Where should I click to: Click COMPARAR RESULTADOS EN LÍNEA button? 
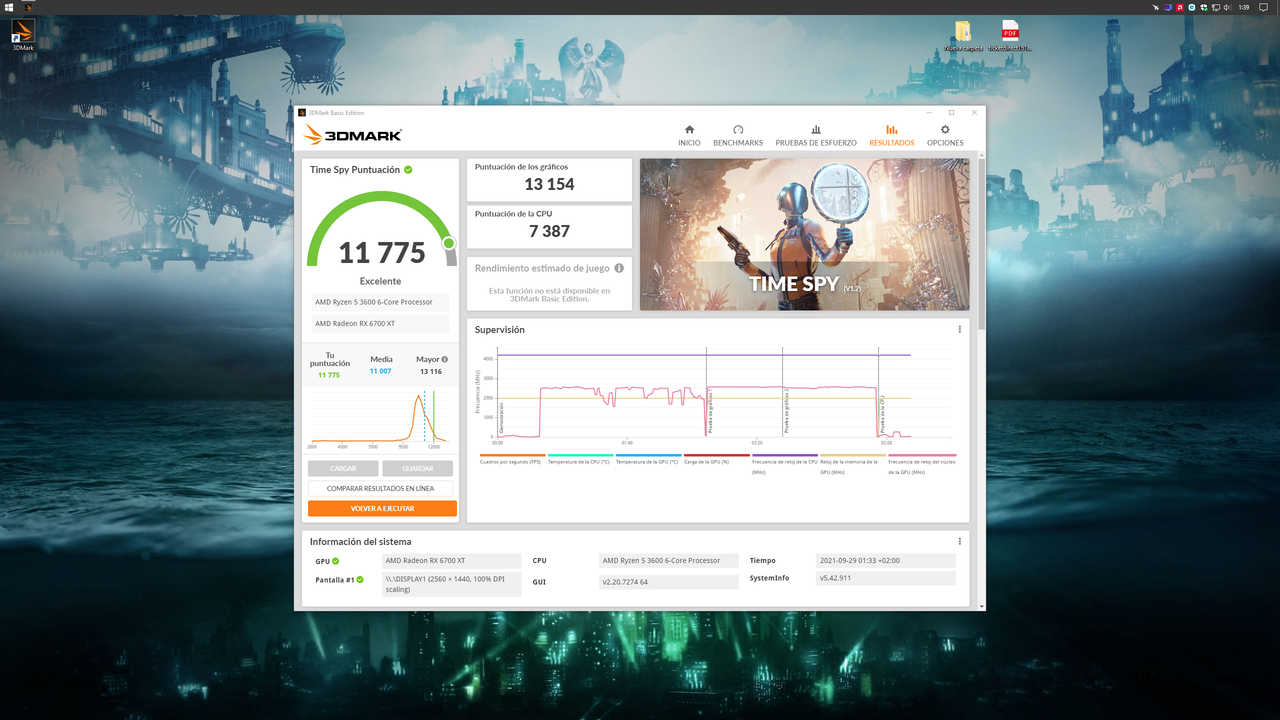[x=380, y=488]
